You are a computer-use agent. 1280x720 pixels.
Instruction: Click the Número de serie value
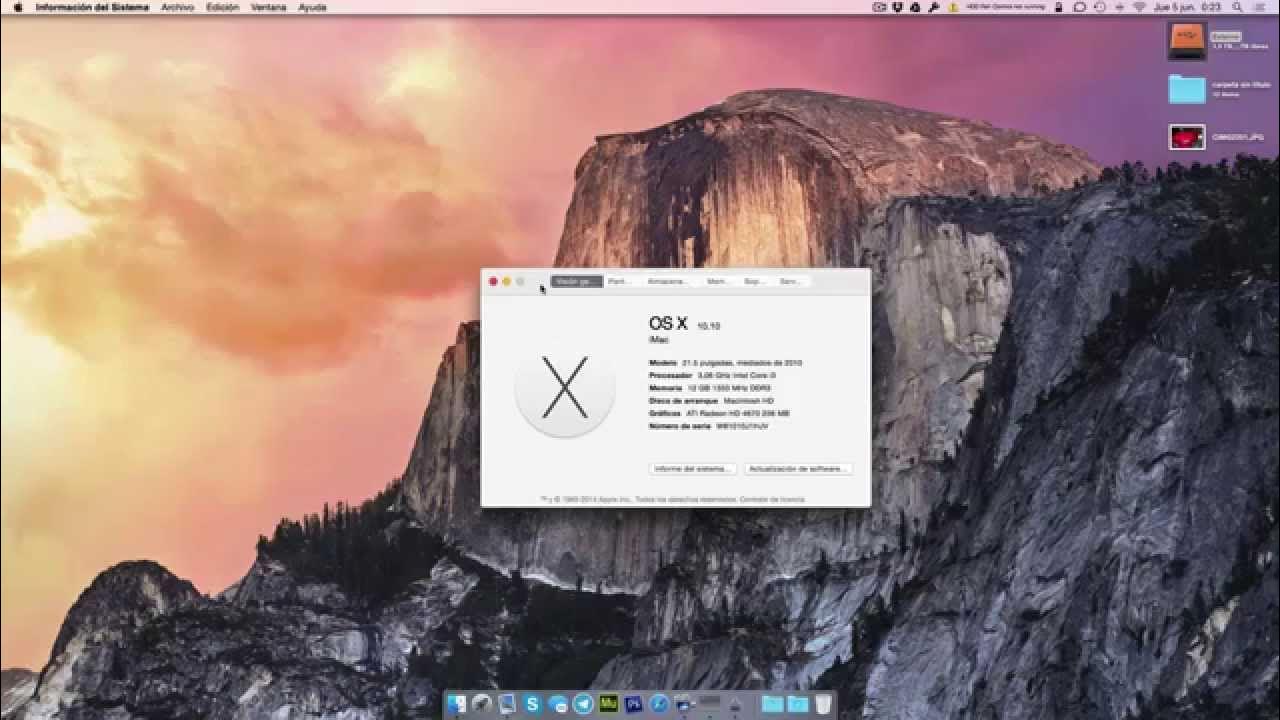[743, 426]
